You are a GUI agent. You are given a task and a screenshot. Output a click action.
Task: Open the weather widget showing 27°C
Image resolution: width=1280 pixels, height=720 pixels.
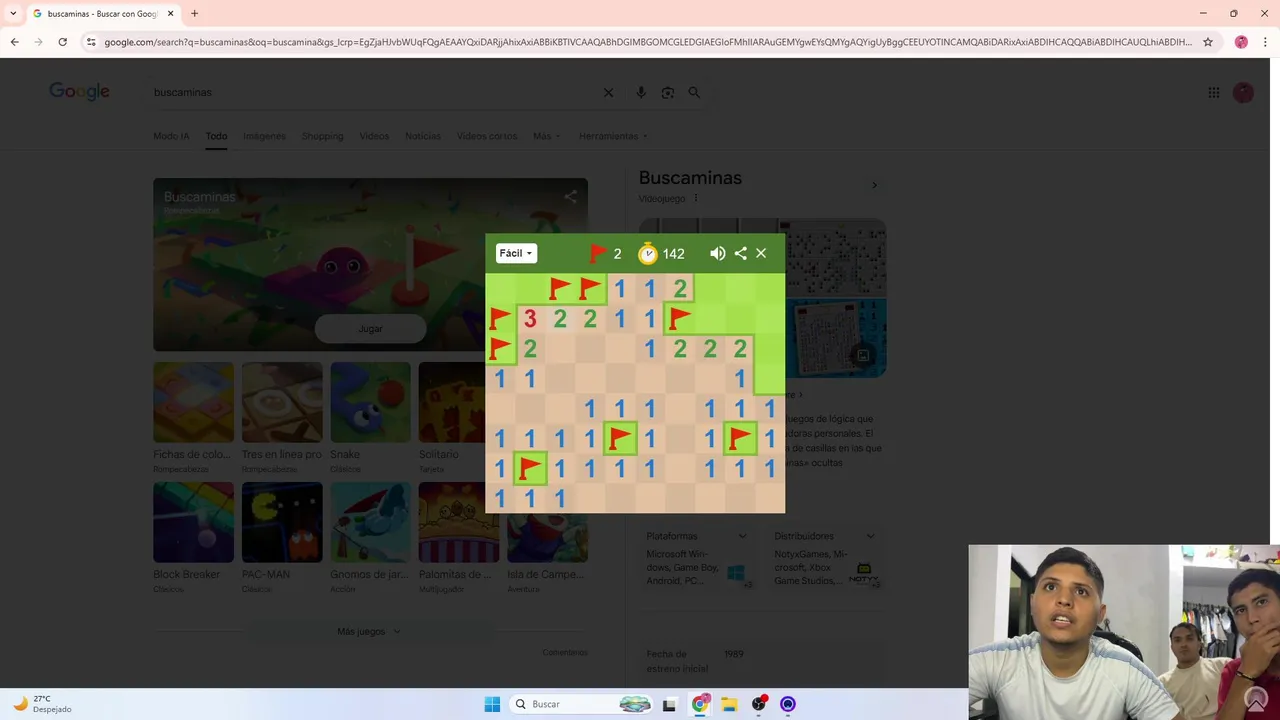(42, 704)
